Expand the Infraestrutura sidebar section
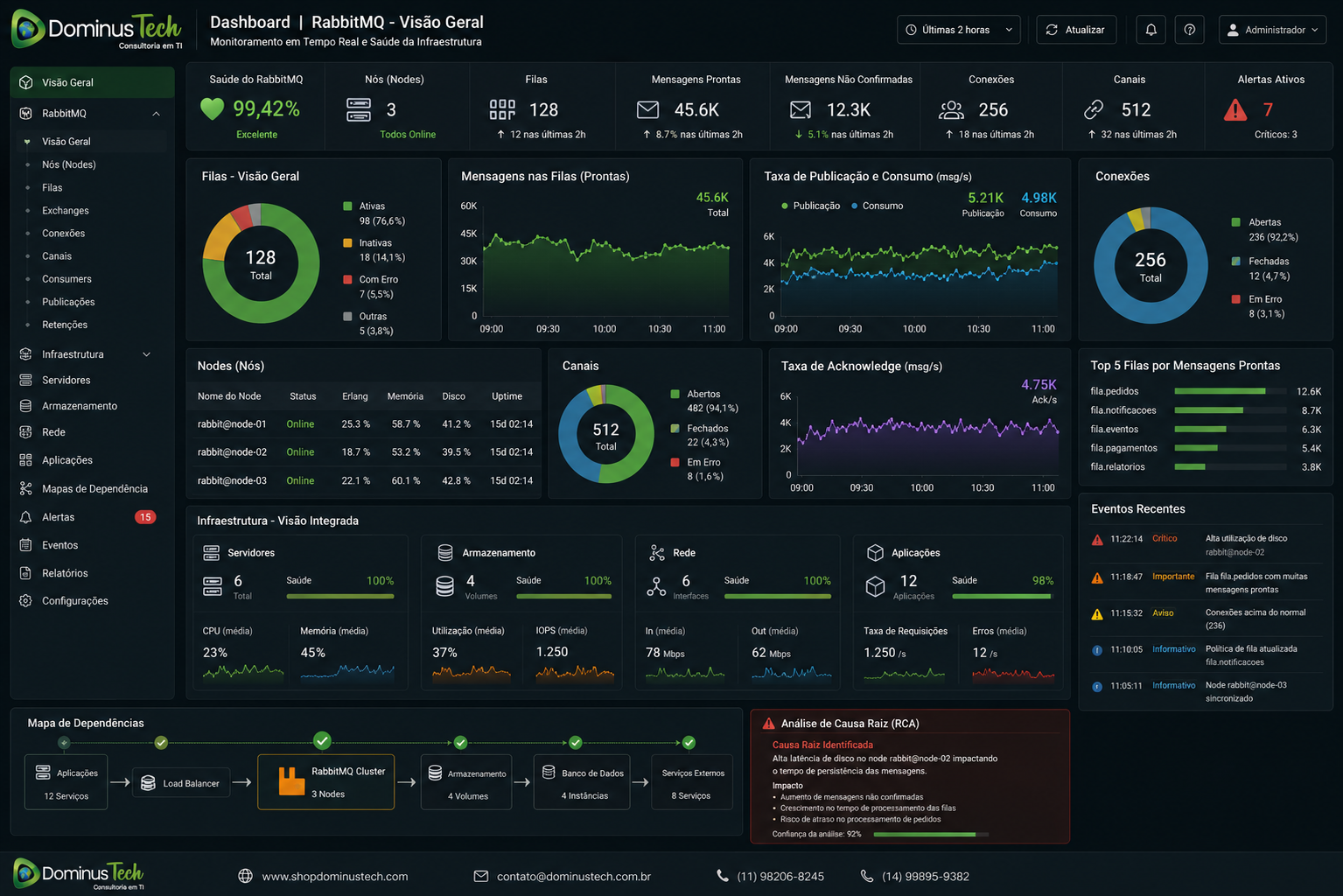1343x896 pixels. tap(146, 354)
